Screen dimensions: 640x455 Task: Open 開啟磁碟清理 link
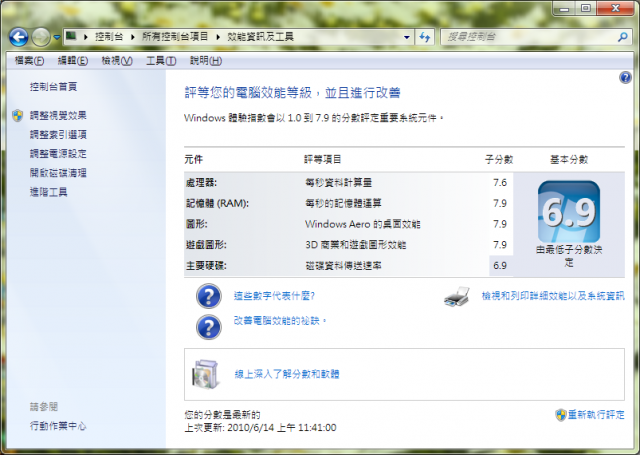pos(58,173)
